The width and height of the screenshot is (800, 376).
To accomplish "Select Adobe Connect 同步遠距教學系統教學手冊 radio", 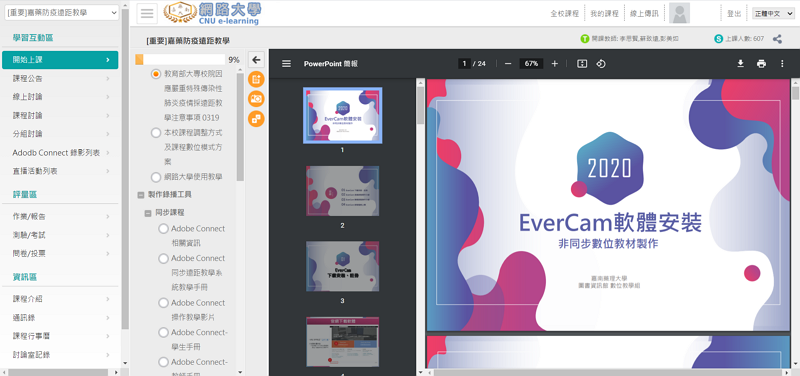I will [x=163, y=258].
